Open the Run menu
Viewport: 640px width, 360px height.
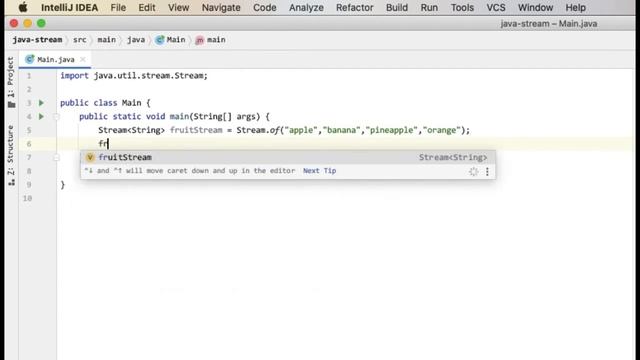(x=429, y=7)
